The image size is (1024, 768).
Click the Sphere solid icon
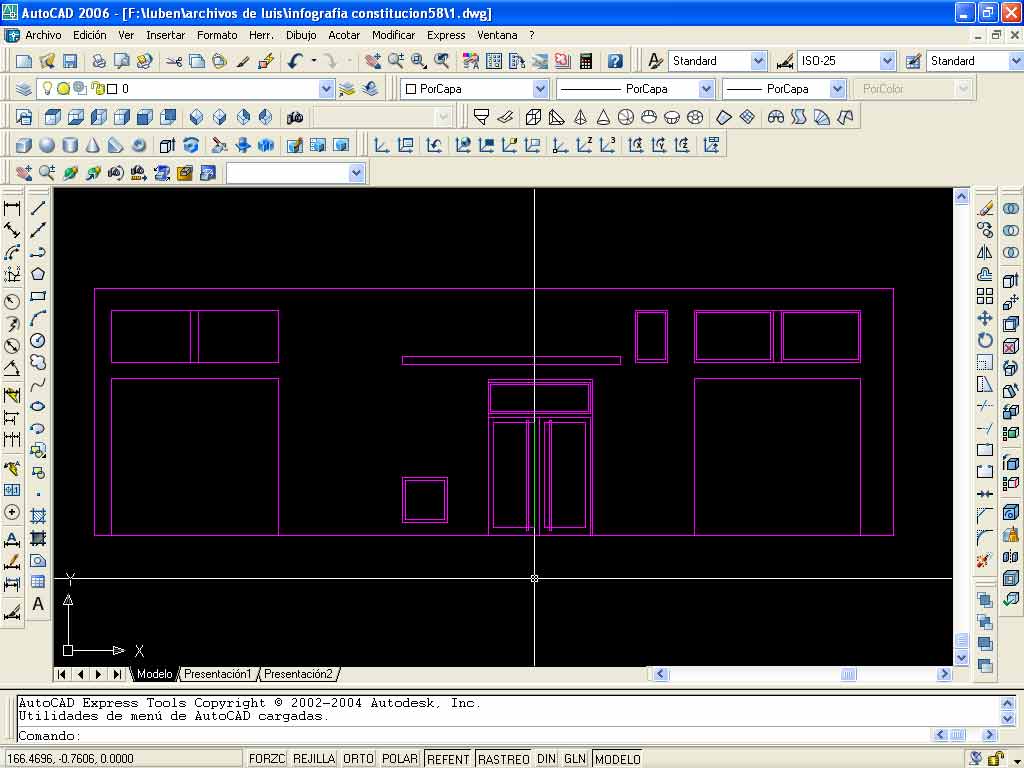pos(47,144)
